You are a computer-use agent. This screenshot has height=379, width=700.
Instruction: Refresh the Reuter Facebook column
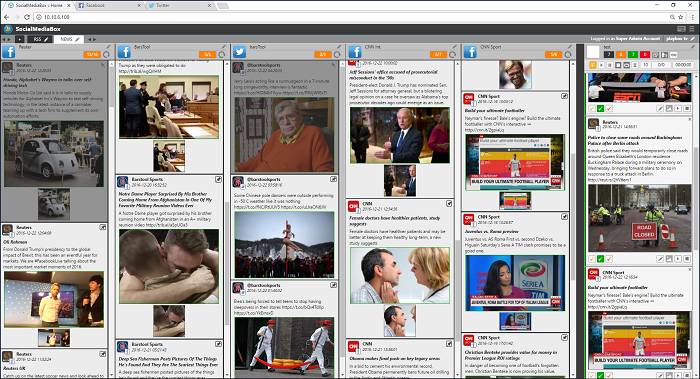pos(106,54)
